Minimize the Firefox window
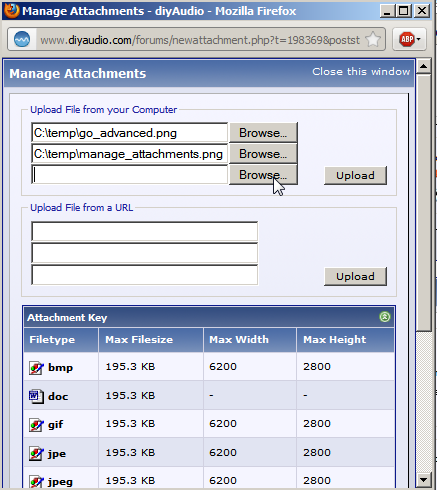The width and height of the screenshot is (437, 490). point(387,11)
